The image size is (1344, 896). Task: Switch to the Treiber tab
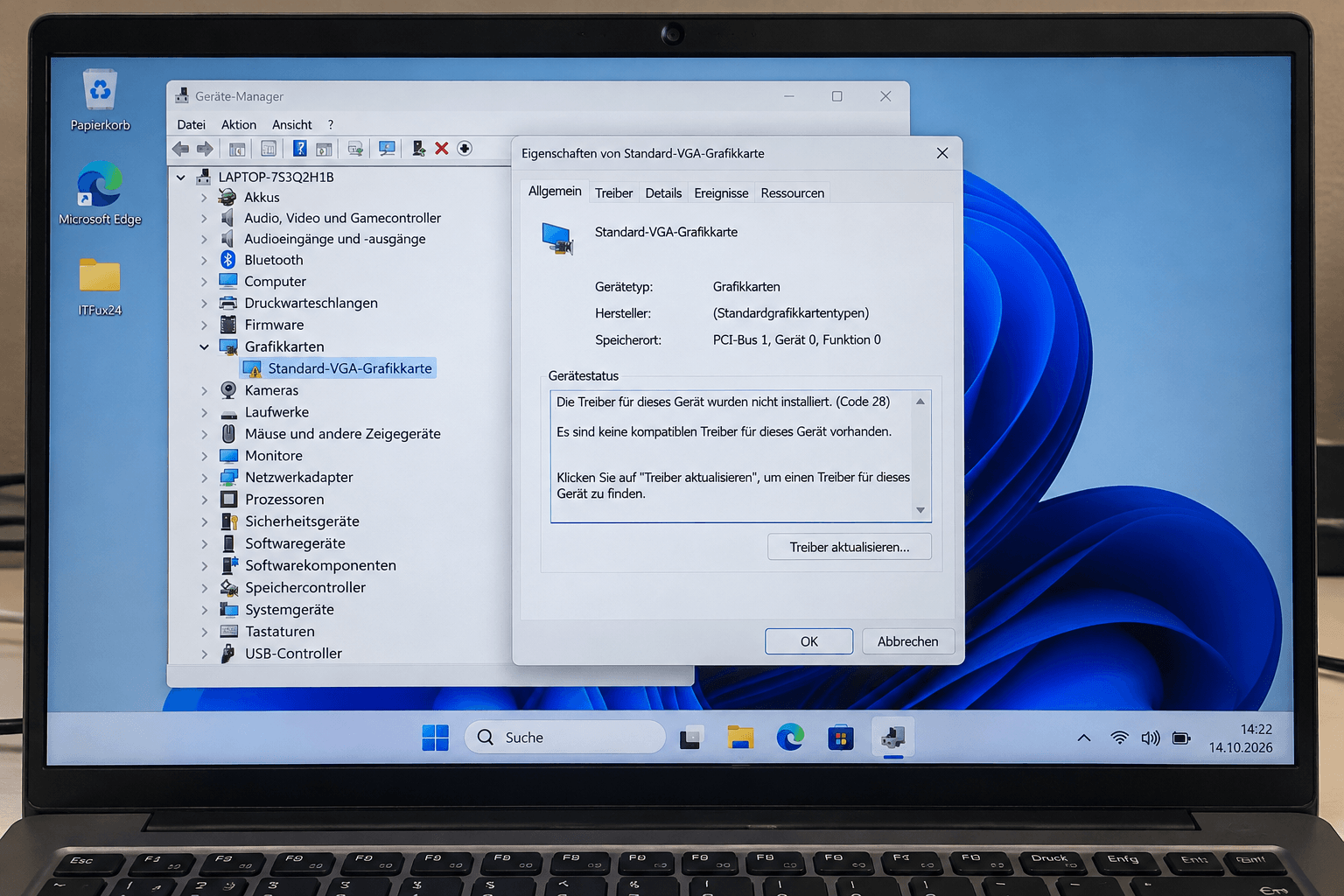click(x=613, y=192)
